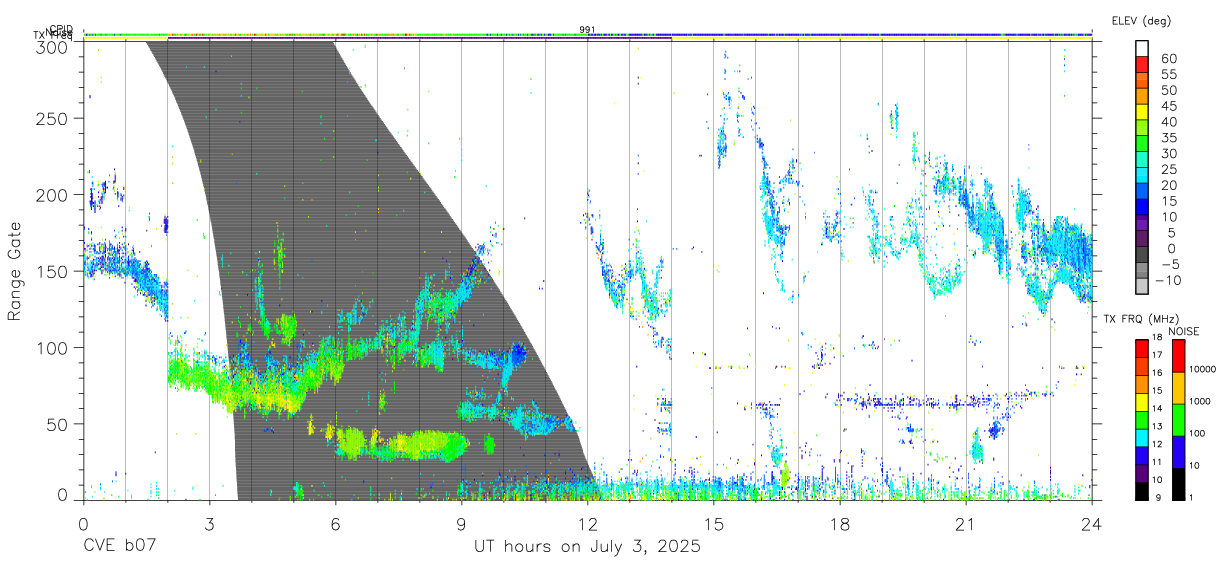The height and width of the screenshot is (567, 1228).
Task: Click the '40' label on ELEV colorbar
Action: pos(1169,122)
